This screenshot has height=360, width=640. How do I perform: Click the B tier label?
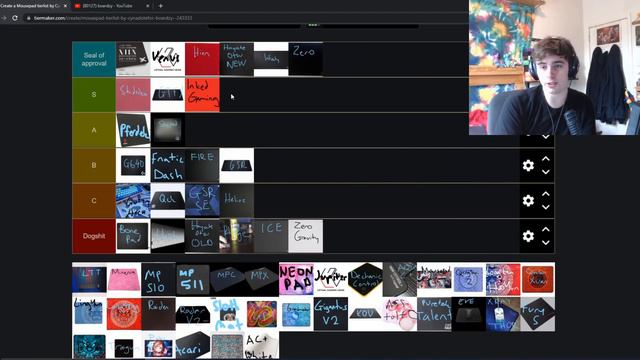94,165
